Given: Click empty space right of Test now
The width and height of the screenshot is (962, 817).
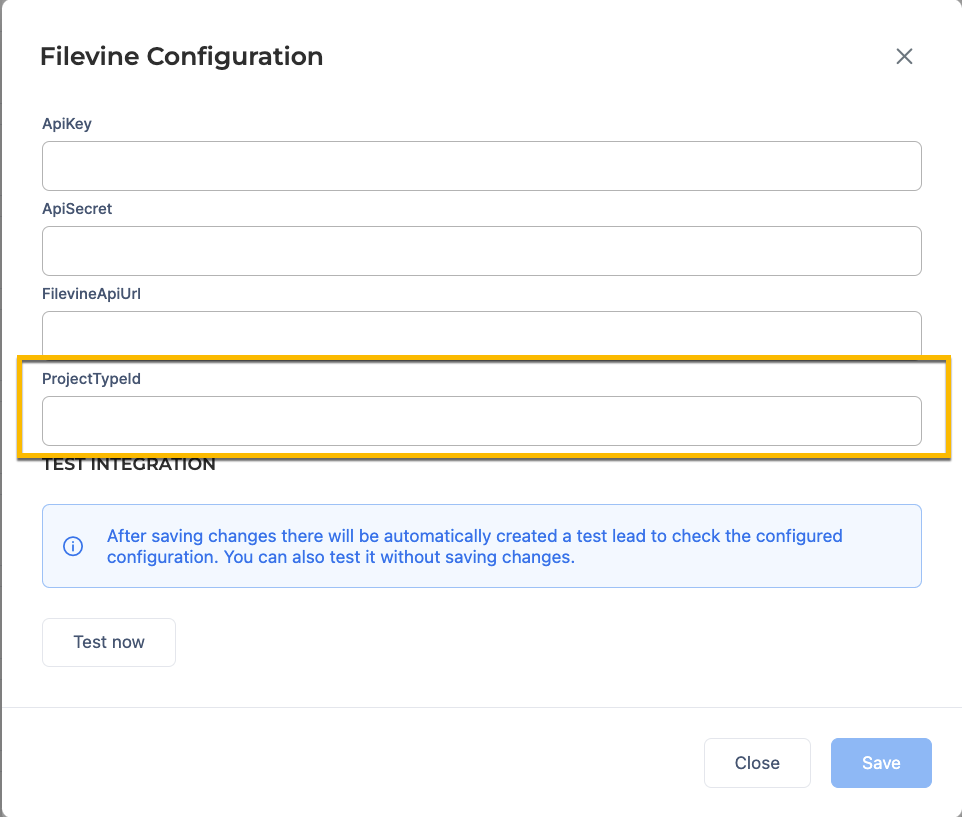Looking at the screenshot, I should point(500,642).
